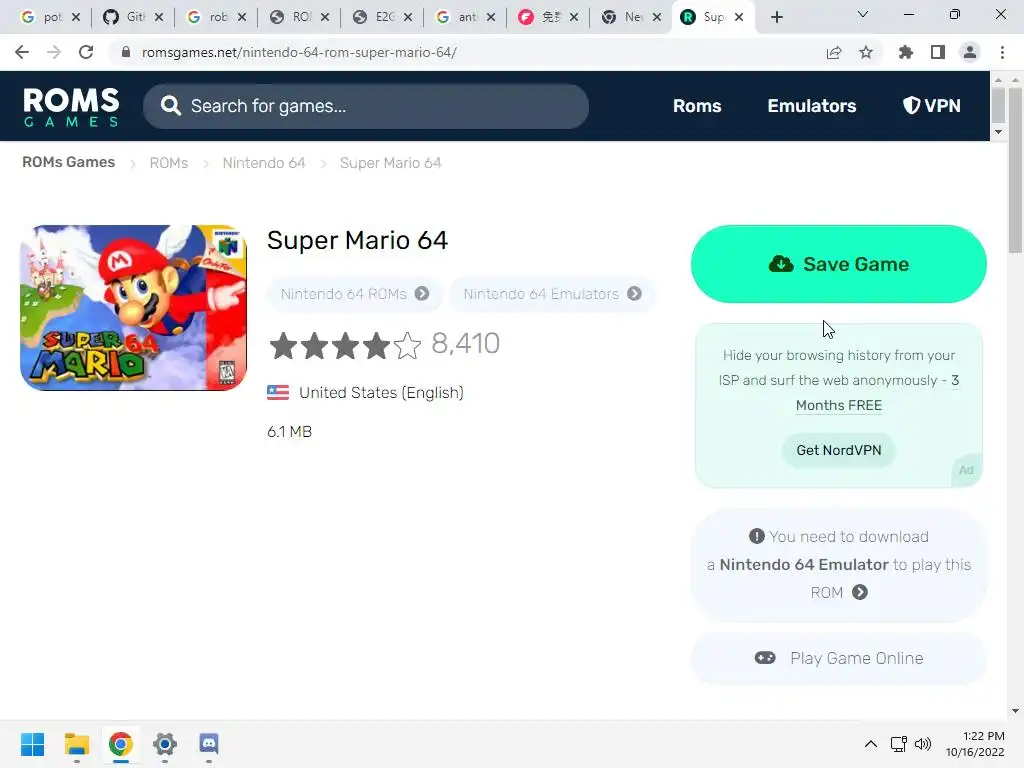Viewport: 1024px width, 768px height.
Task: Close the active Super Mario tab
Action: pos(739,17)
